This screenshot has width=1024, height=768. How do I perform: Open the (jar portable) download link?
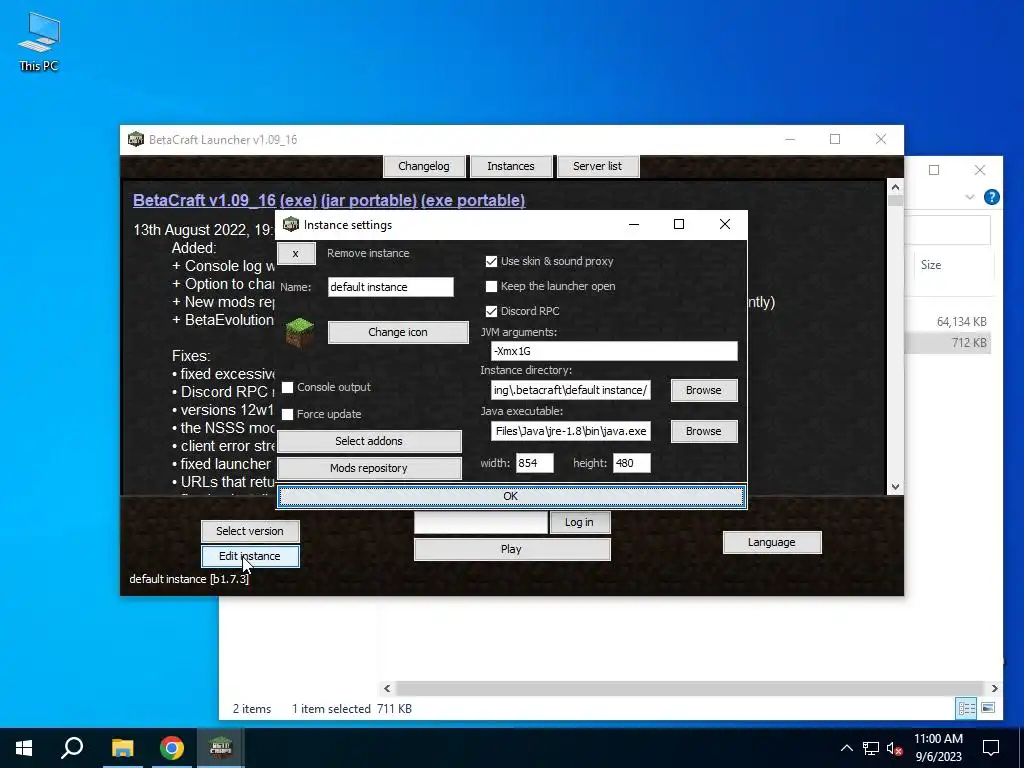click(x=369, y=200)
